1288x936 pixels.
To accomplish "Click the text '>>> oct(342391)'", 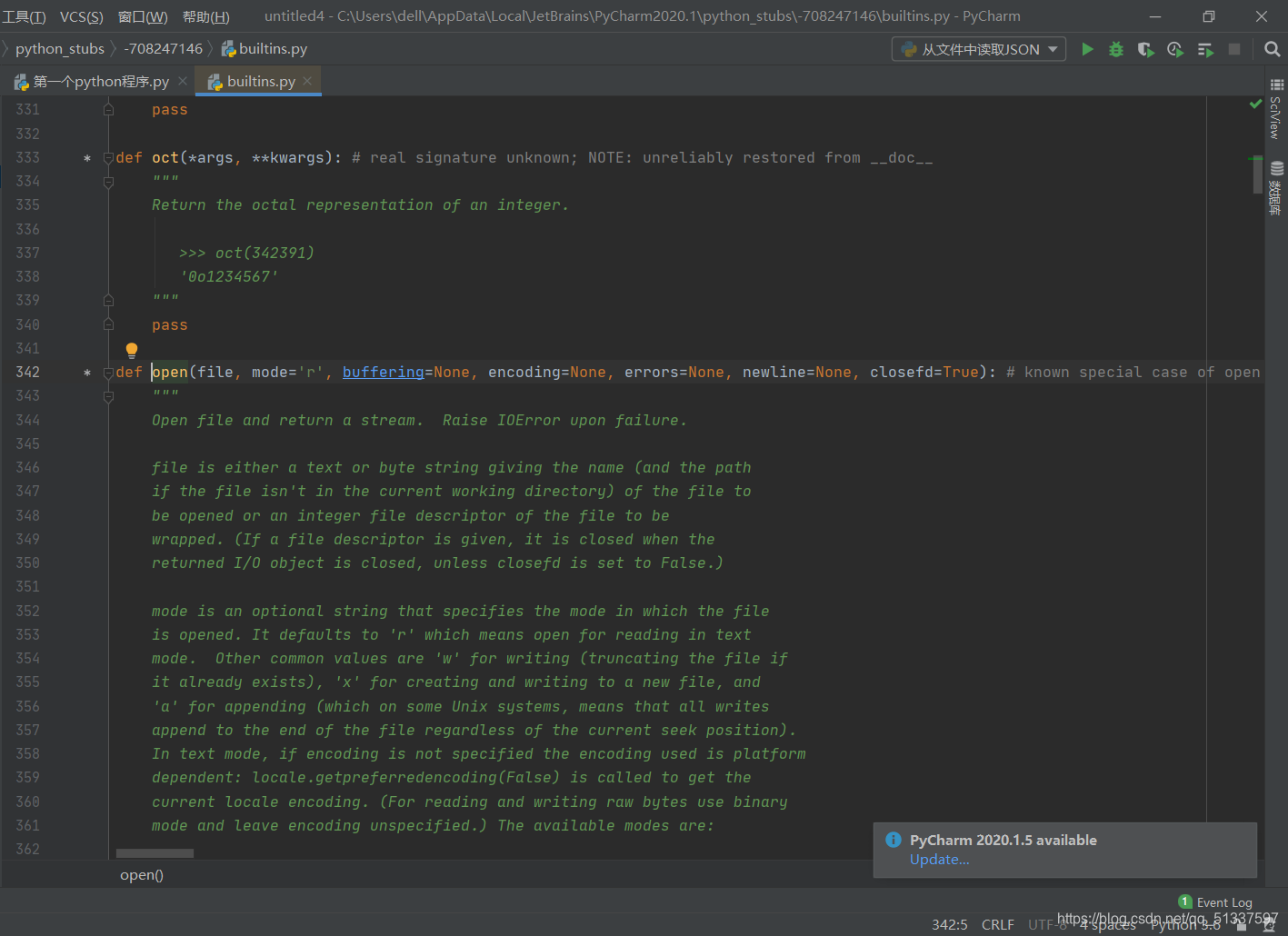I will point(247,253).
